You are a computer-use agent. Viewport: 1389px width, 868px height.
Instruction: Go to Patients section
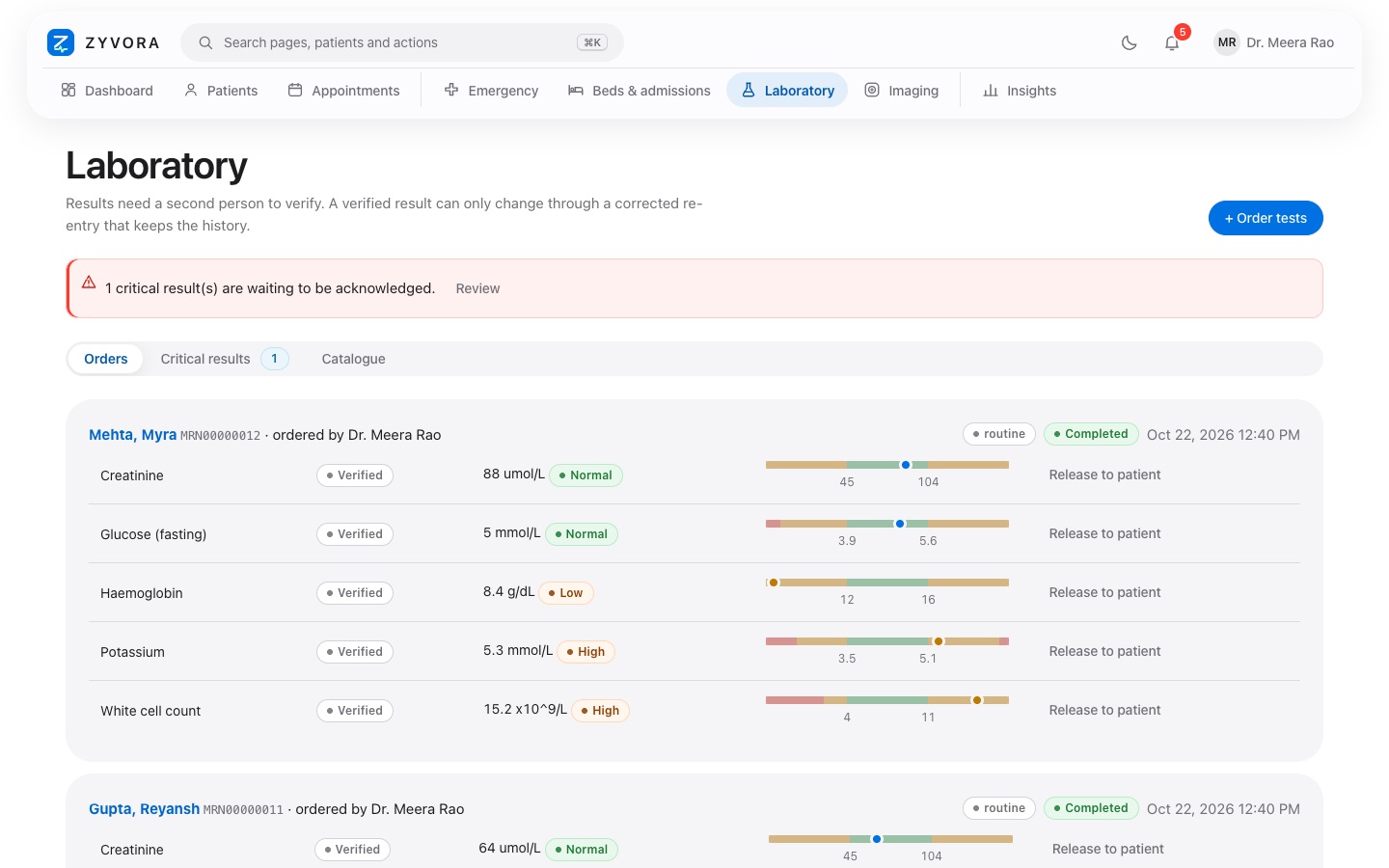(x=221, y=90)
